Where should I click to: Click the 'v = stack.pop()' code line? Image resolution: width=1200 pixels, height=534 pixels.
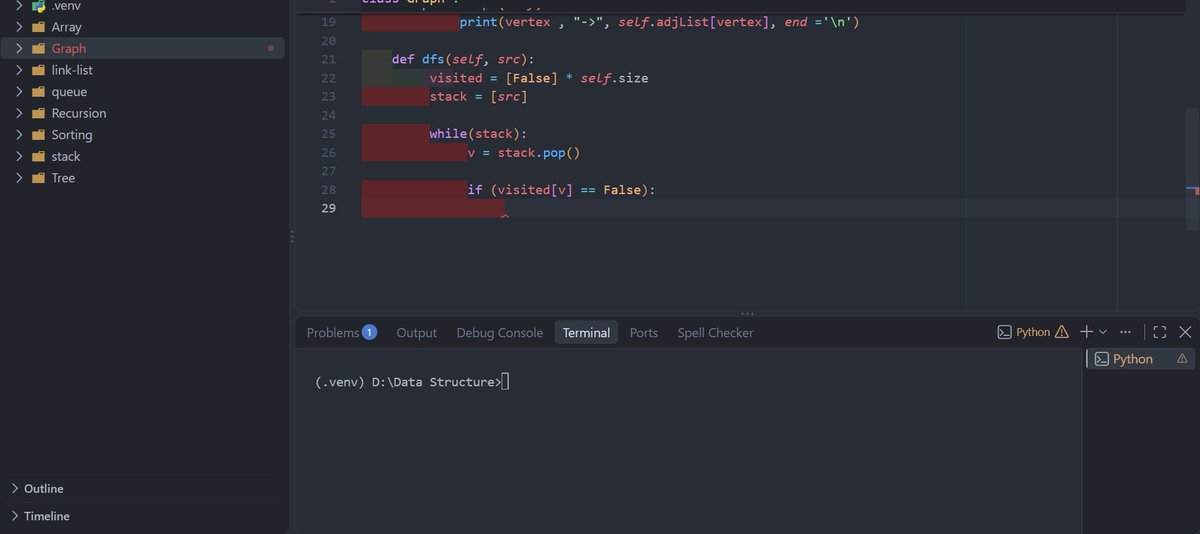coord(524,153)
